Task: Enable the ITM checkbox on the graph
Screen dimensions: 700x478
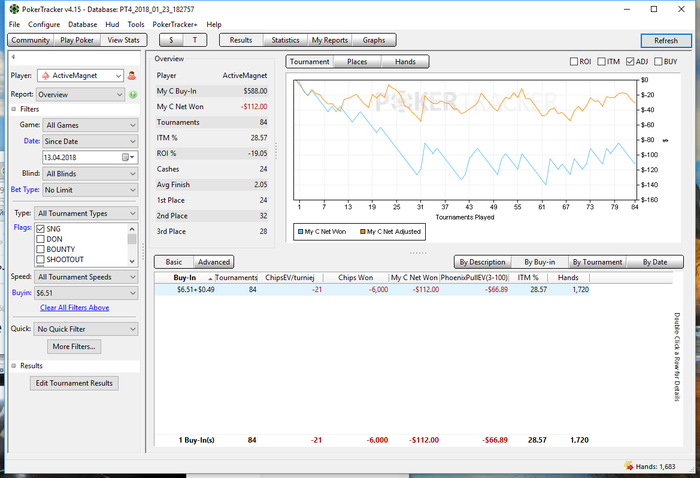Action: pyautogui.click(x=601, y=62)
